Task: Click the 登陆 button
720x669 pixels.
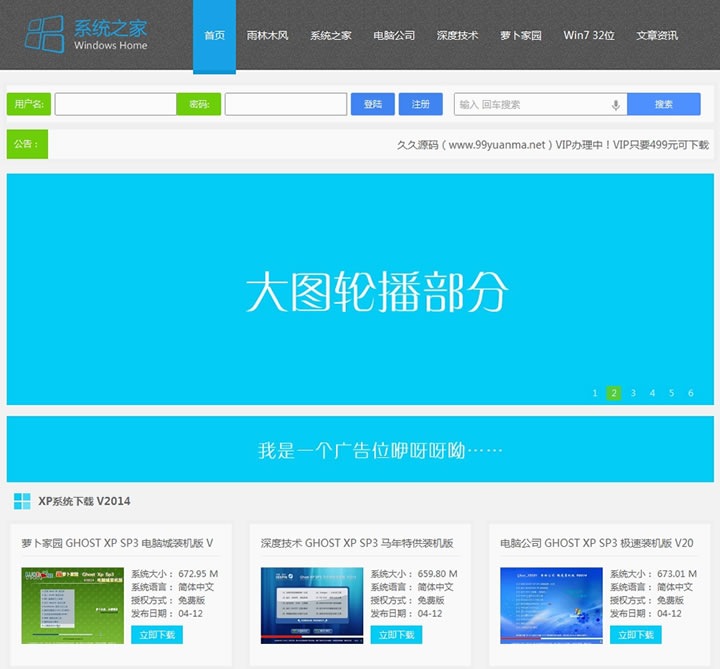Action: [x=373, y=104]
